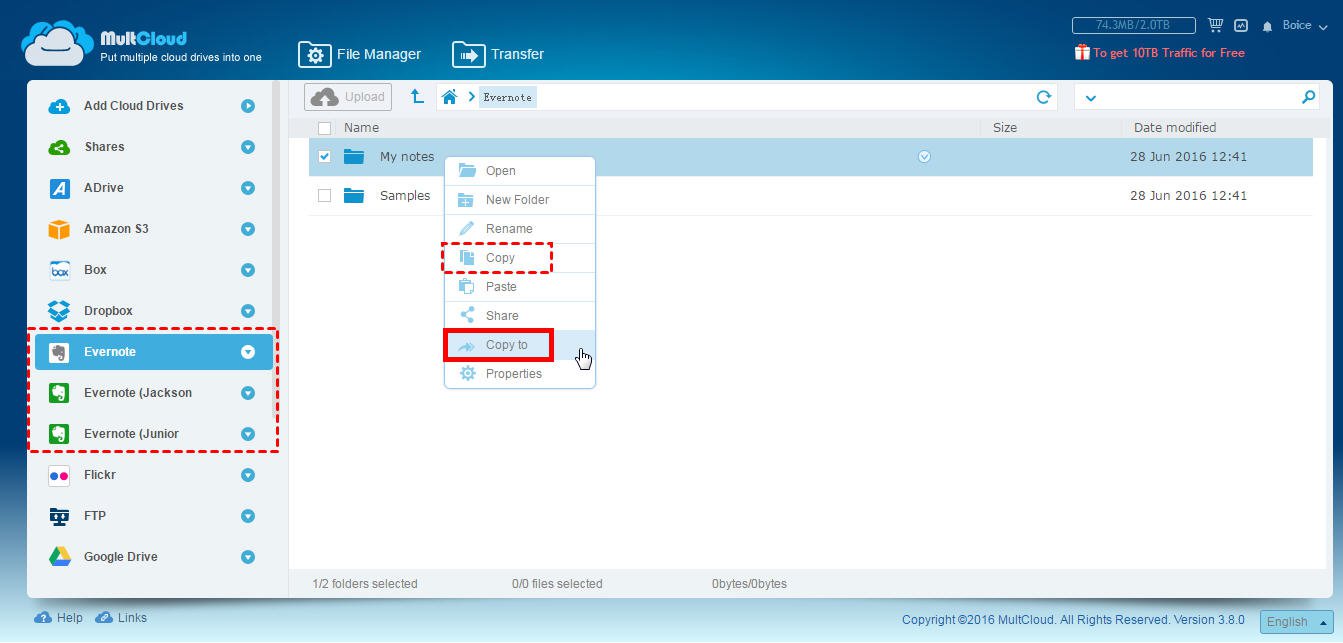Toggle the select-all checkbox in header
The height and width of the screenshot is (643, 1343).
tap(324, 128)
